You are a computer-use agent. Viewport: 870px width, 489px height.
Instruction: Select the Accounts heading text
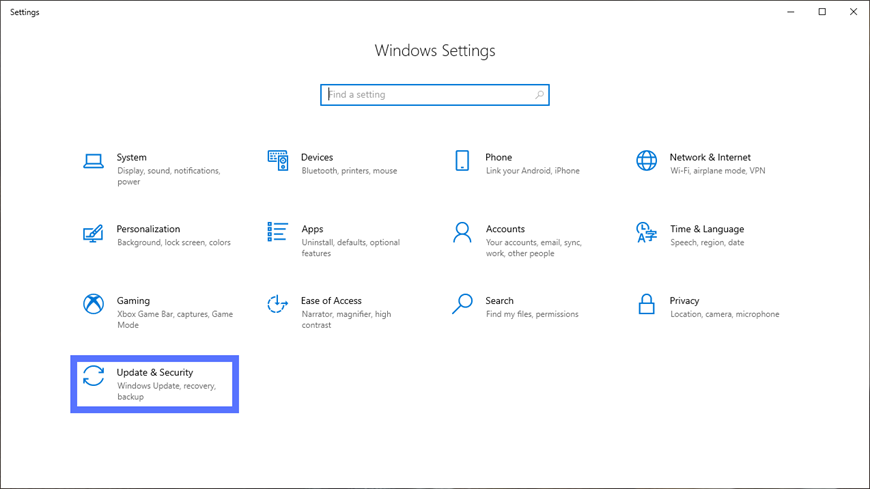pyautogui.click(x=505, y=229)
